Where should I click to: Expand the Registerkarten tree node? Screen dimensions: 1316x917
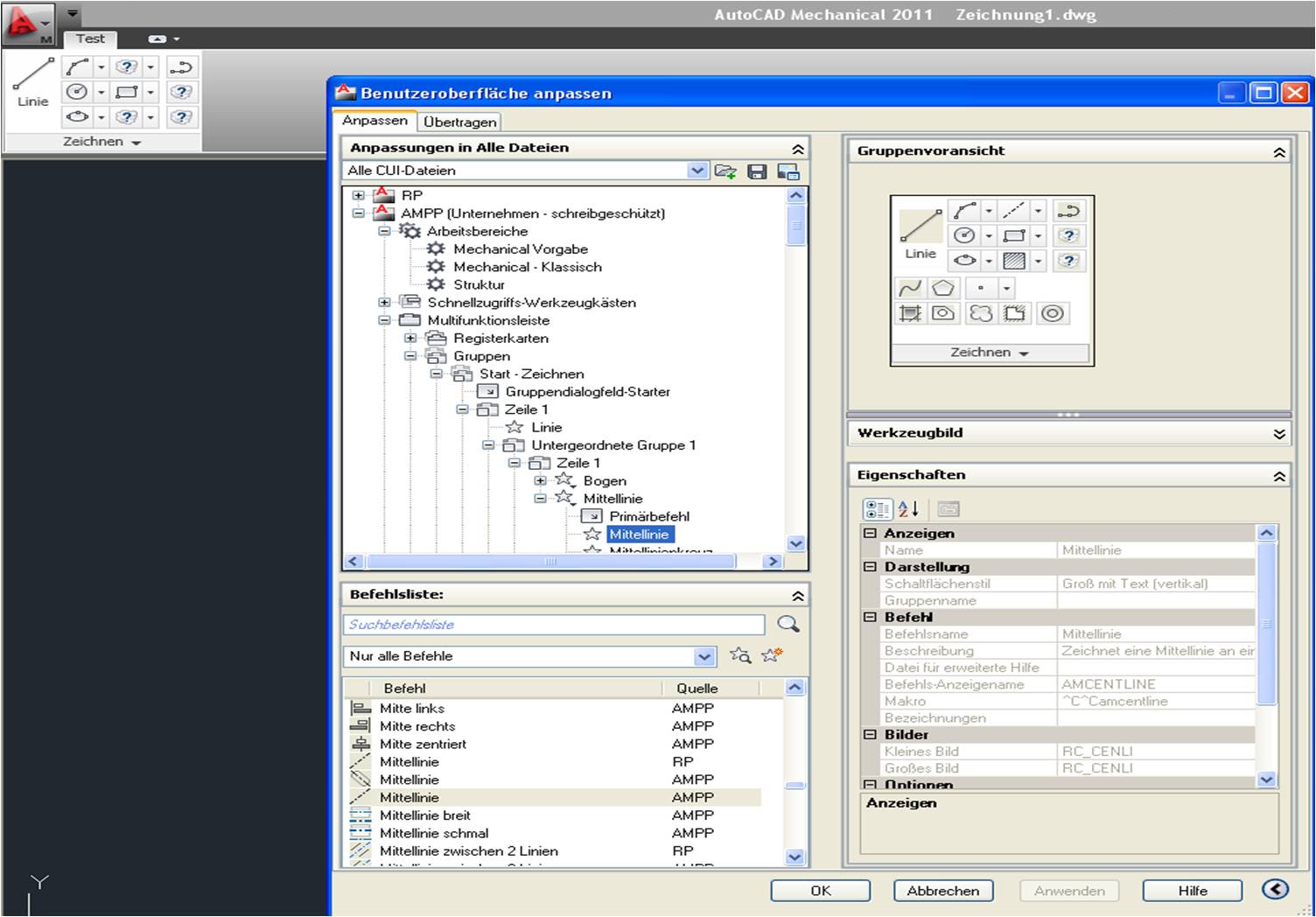point(410,338)
